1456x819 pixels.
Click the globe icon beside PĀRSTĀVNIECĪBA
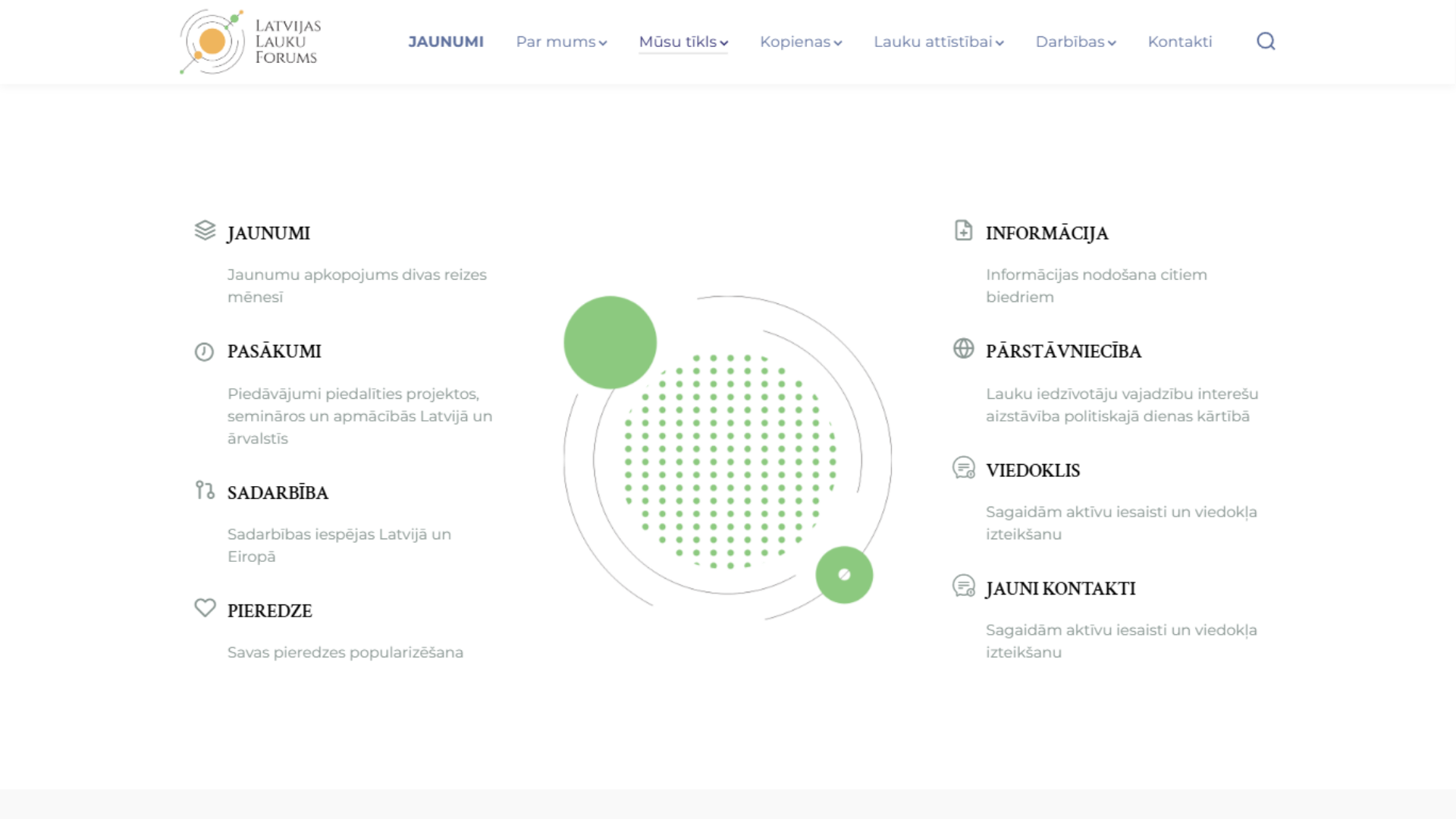tap(963, 348)
